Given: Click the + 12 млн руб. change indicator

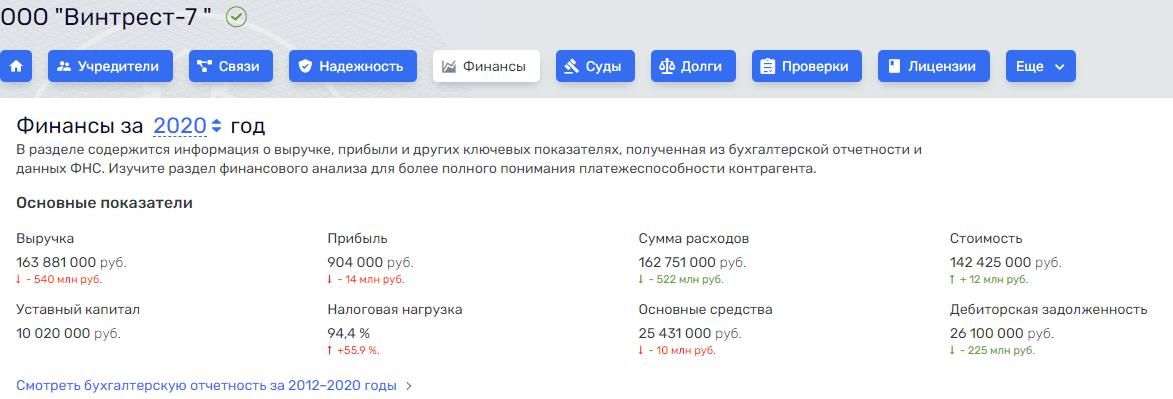Looking at the screenshot, I should [x=989, y=280].
